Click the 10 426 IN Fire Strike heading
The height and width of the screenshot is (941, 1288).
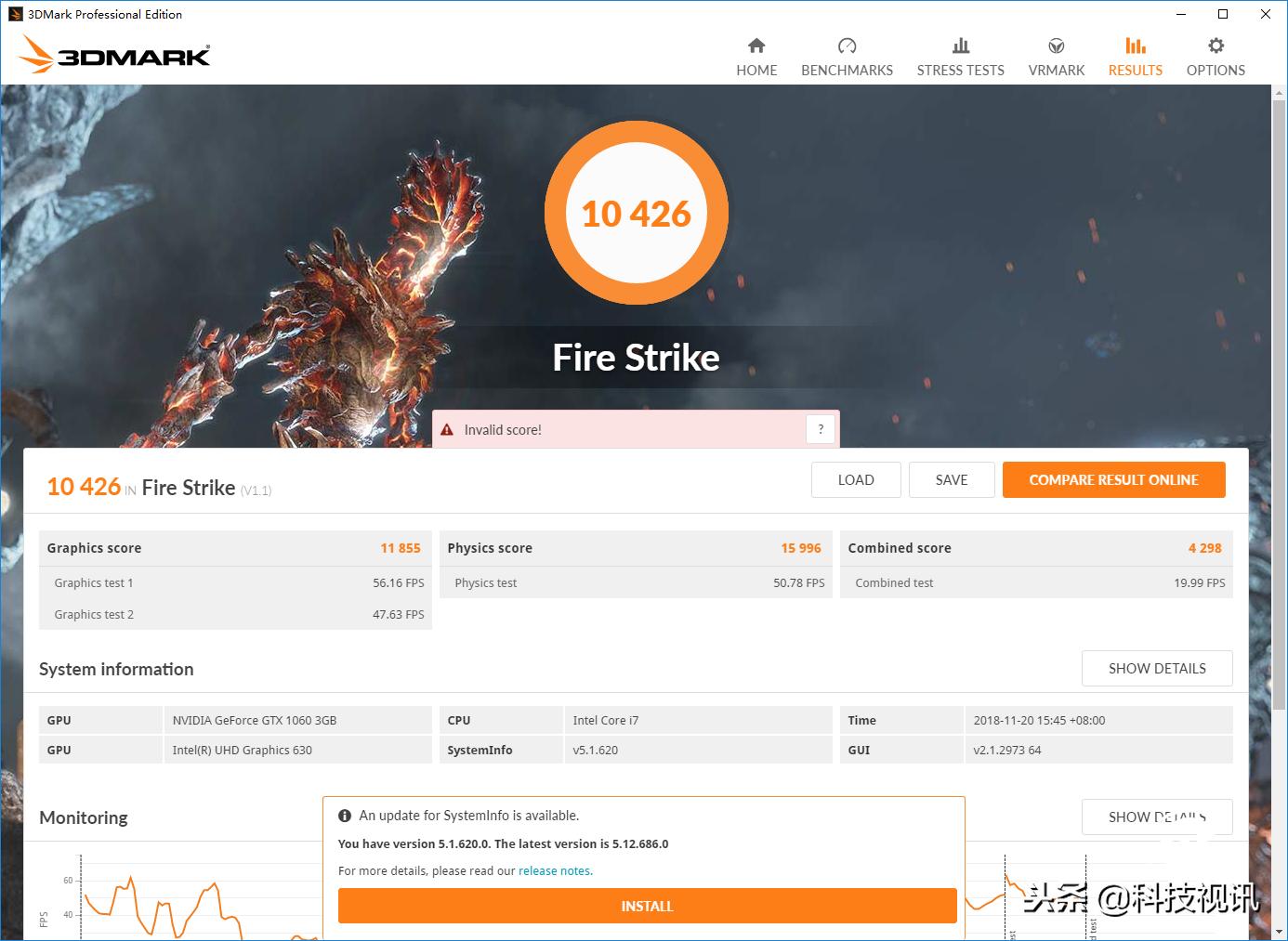[x=159, y=488]
